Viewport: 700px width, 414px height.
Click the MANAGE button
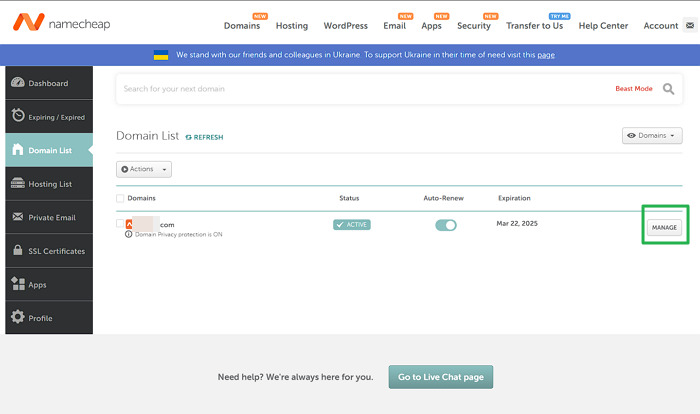(664, 227)
